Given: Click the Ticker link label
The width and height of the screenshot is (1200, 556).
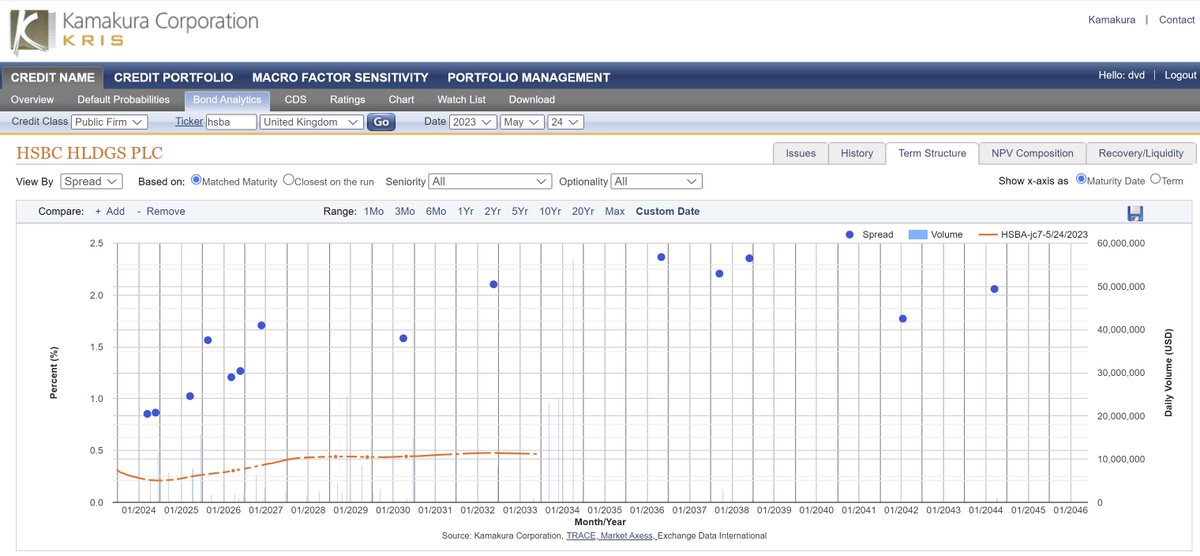Looking at the screenshot, I should point(189,121).
